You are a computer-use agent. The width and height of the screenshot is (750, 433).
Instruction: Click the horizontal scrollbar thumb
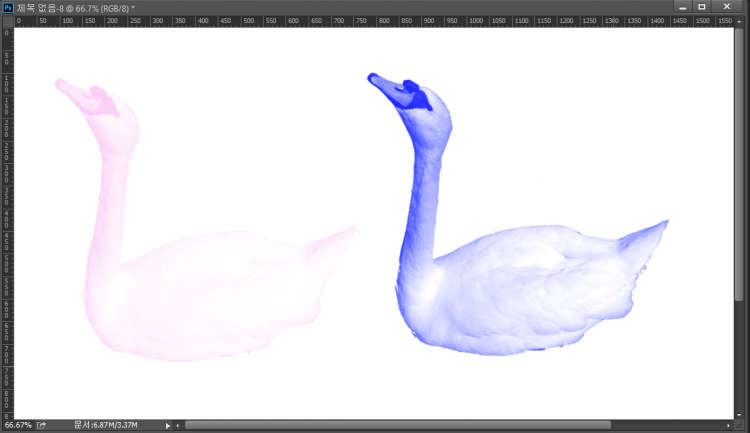400,425
